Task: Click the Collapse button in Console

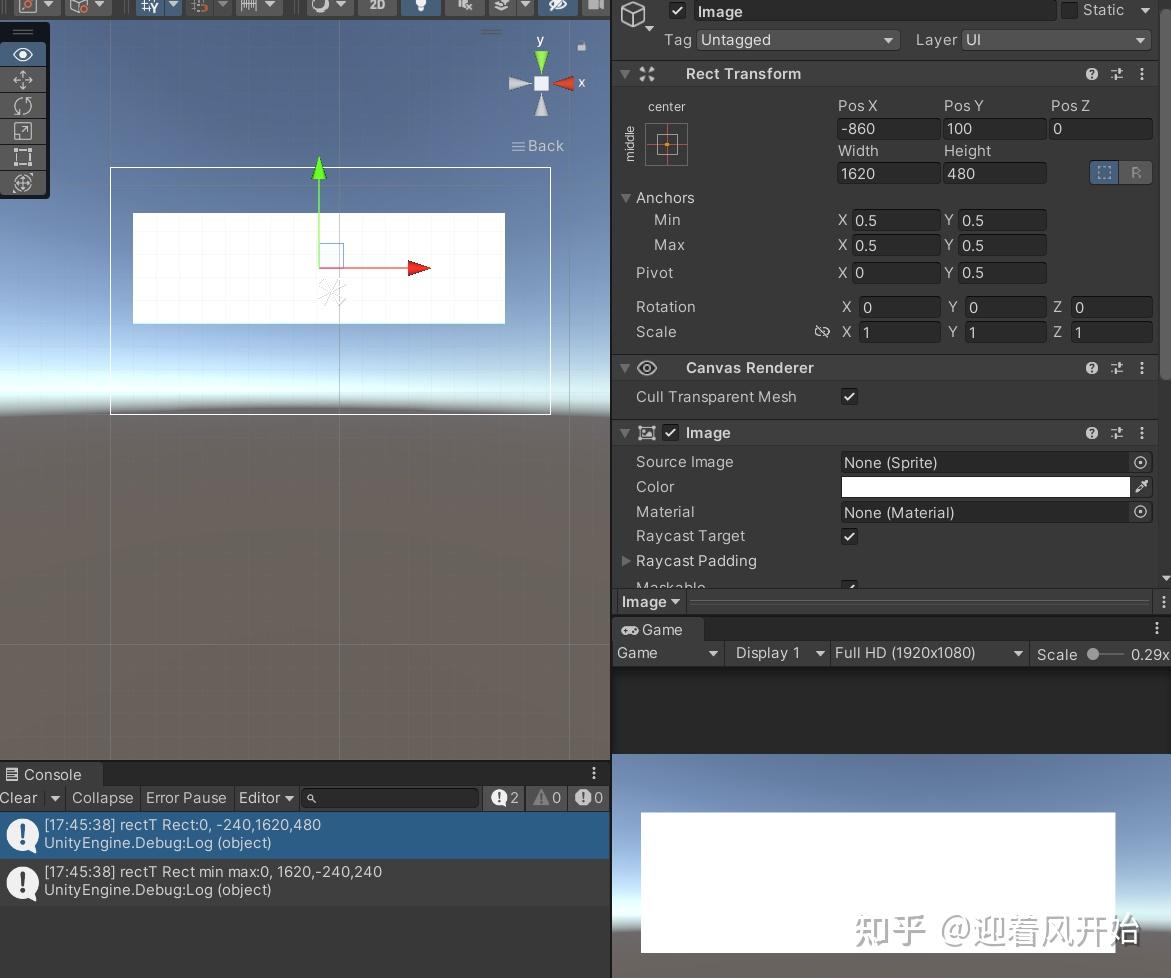Action: pos(102,798)
